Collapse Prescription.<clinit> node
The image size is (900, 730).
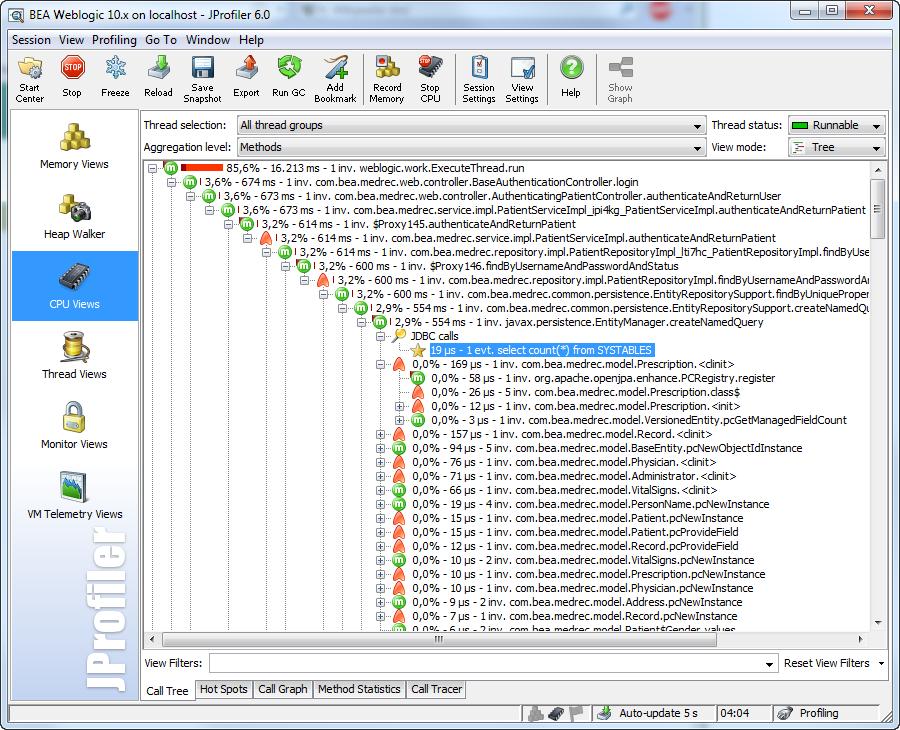[x=380, y=364]
